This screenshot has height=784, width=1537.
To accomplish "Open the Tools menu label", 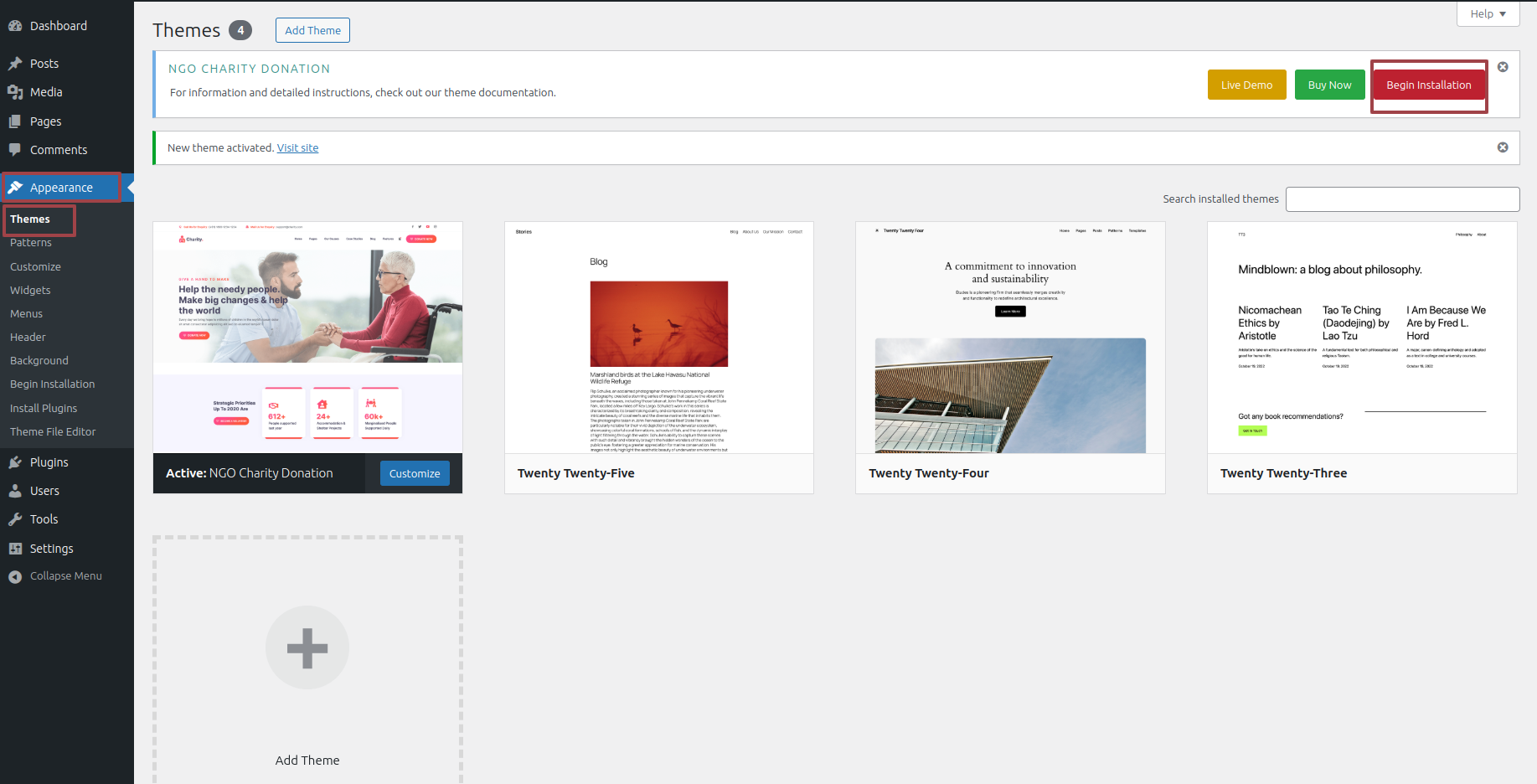I will coord(44,519).
